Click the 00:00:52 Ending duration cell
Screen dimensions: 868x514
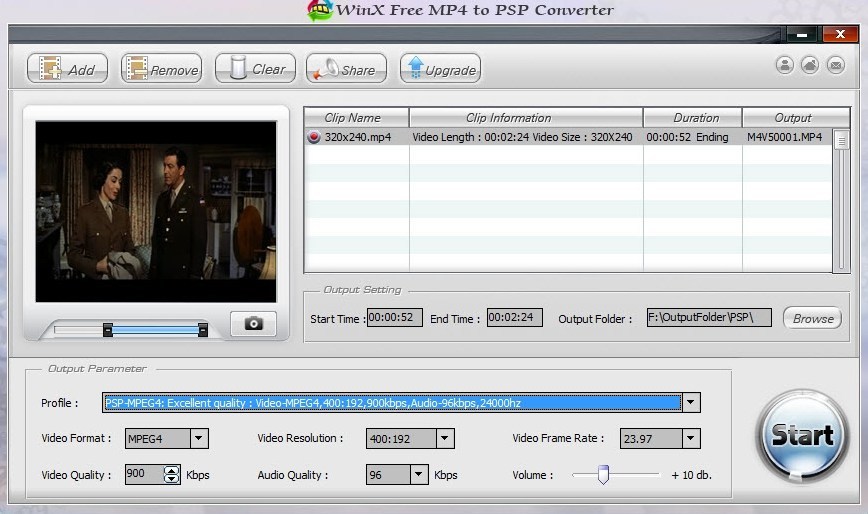(x=687, y=137)
